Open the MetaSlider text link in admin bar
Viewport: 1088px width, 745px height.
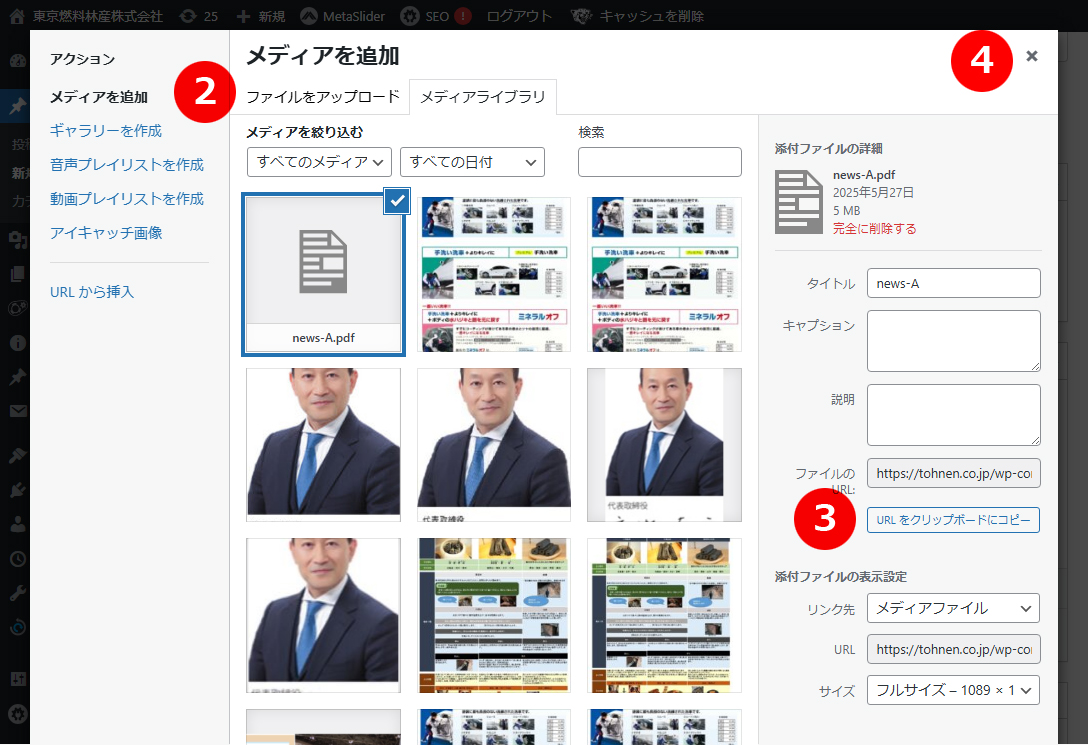[354, 16]
